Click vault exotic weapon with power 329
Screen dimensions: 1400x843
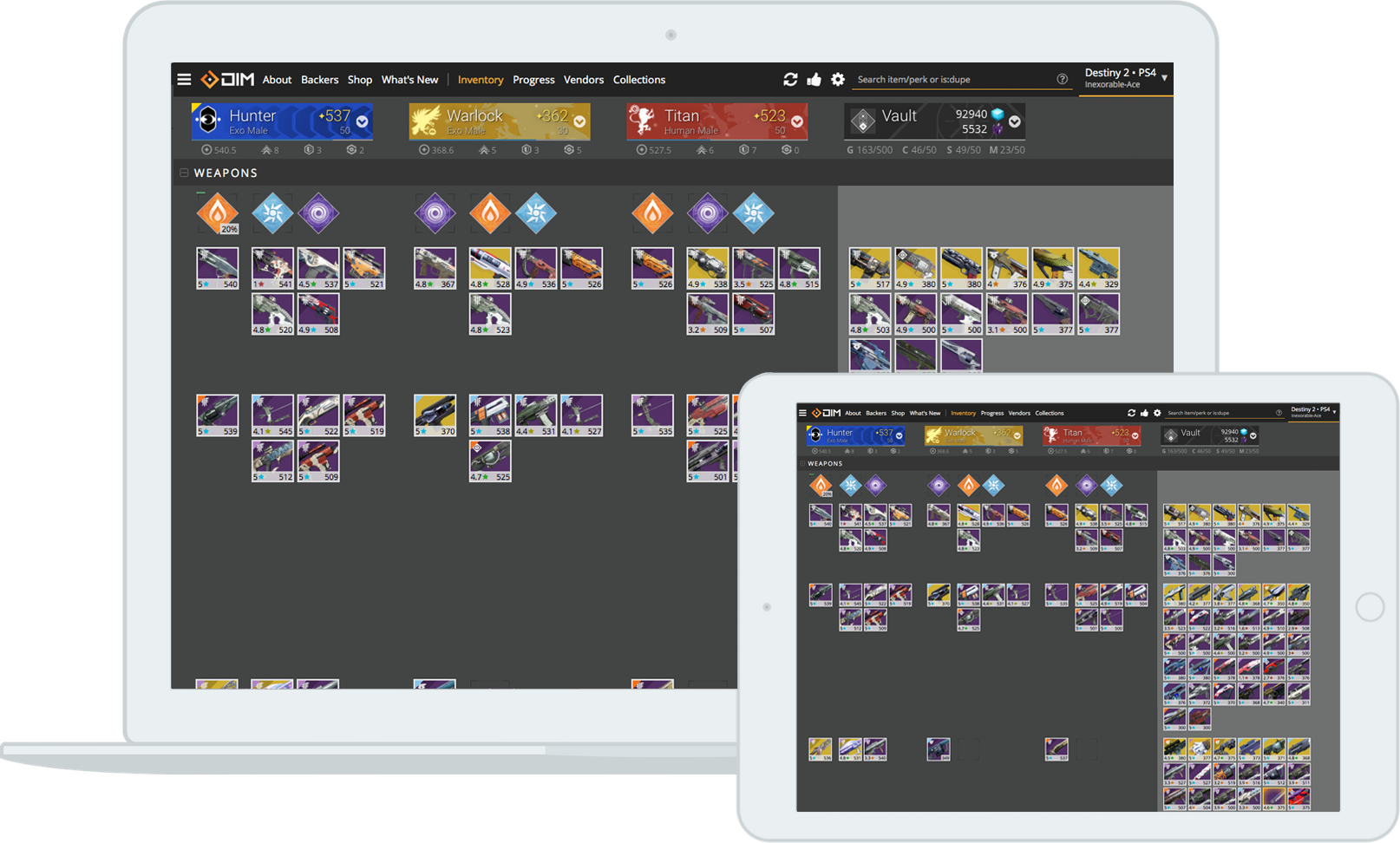(1099, 269)
